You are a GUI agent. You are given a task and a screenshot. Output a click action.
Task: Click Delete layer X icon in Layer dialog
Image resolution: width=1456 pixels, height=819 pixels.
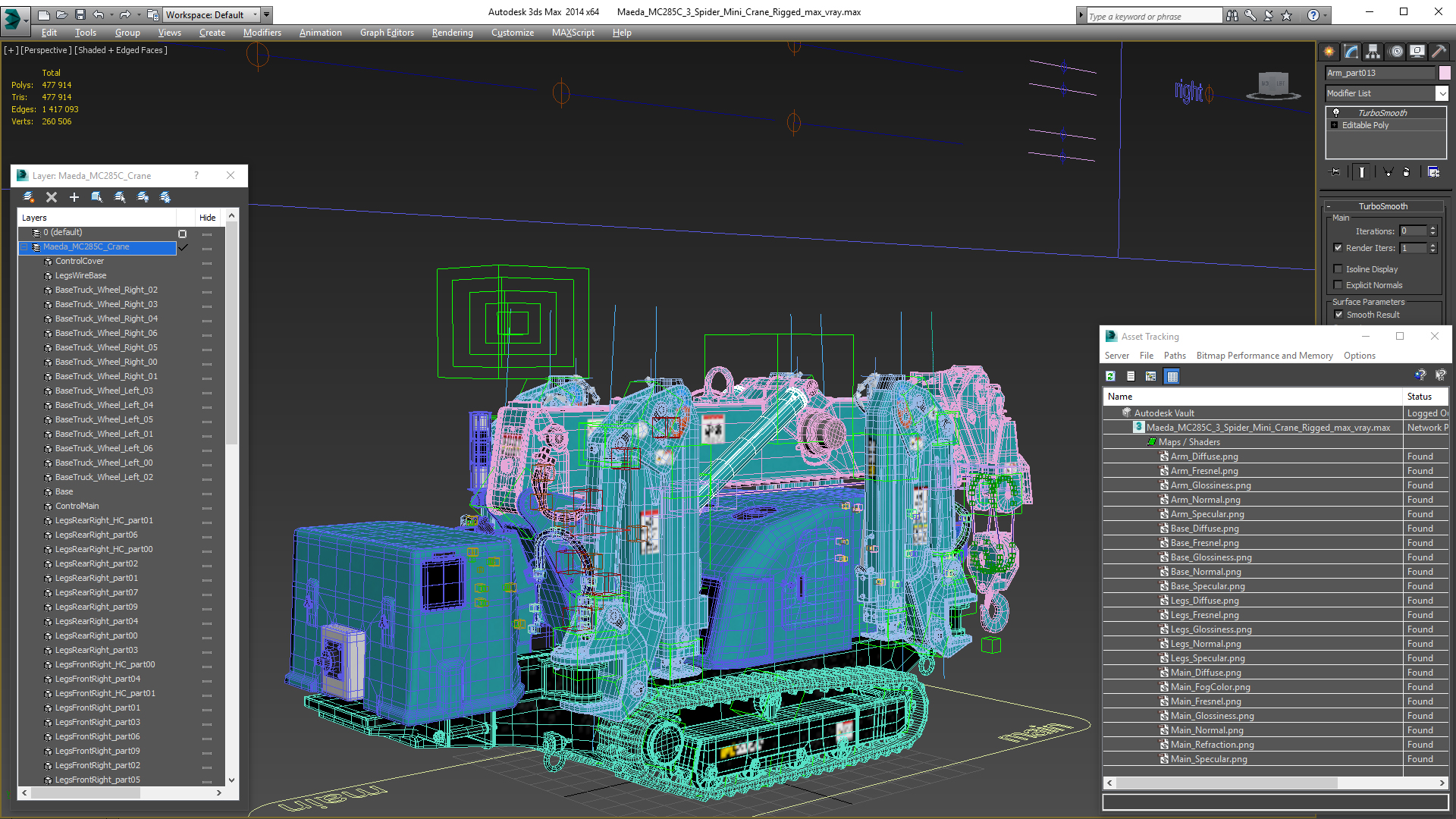pos(52,197)
